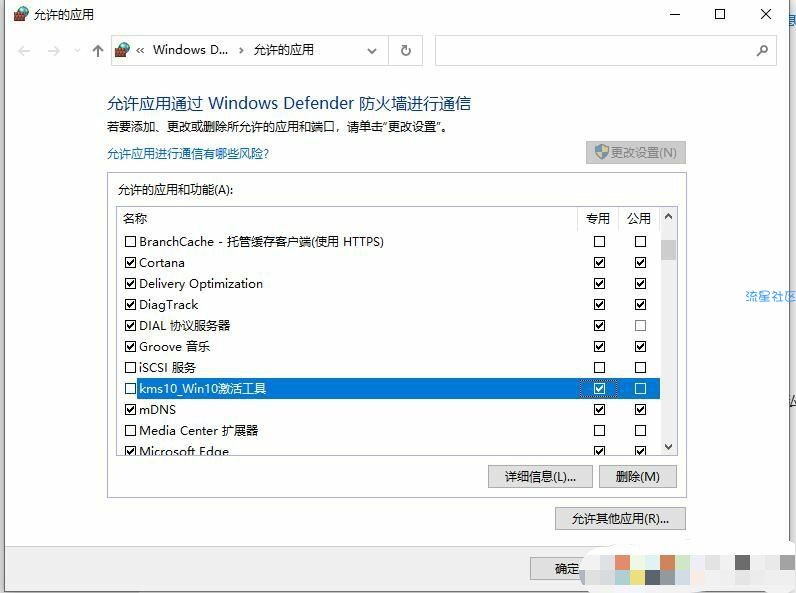Click inside the search input box

pyautogui.click(x=594, y=50)
